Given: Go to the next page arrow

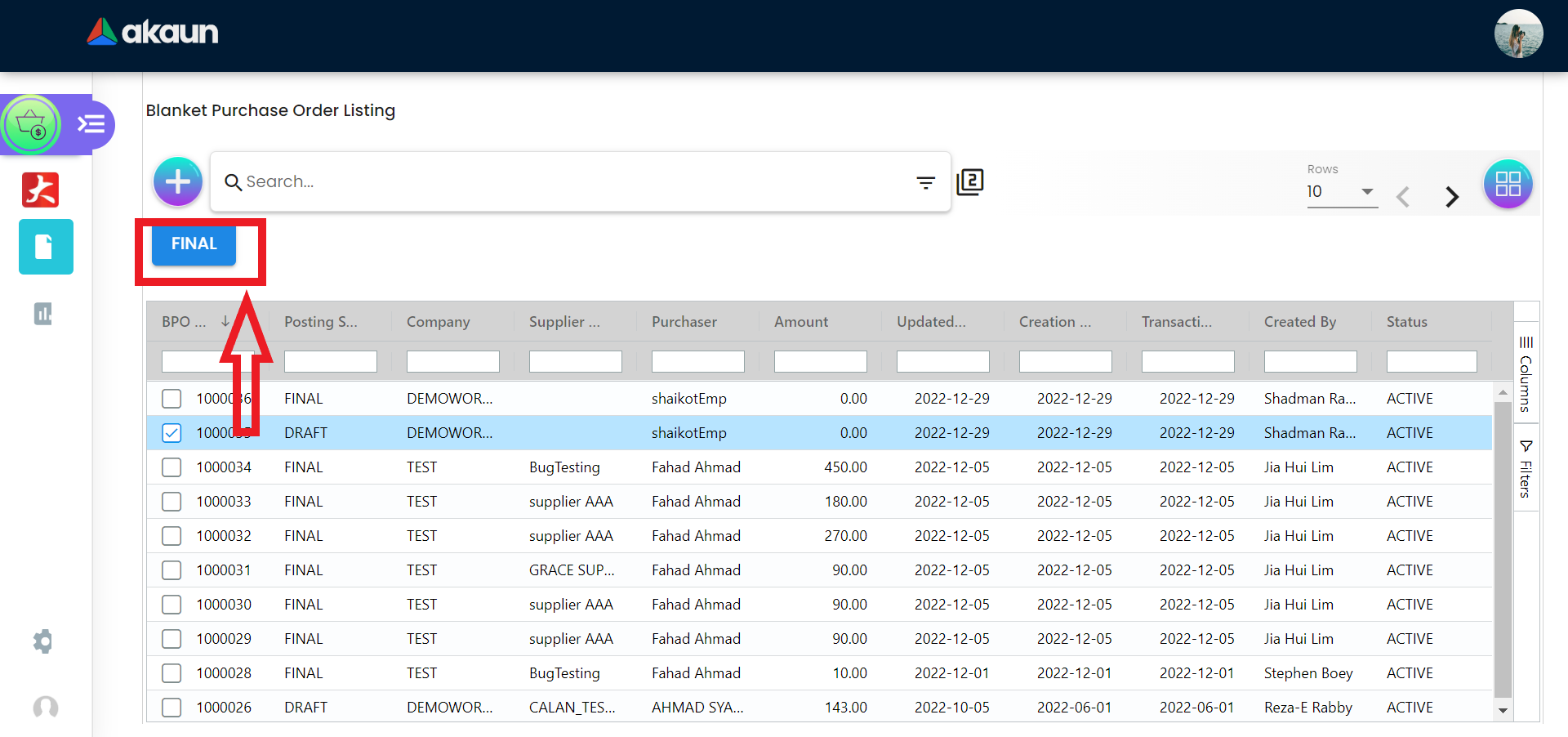Looking at the screenshot, I should click(x=1451, y=197).
